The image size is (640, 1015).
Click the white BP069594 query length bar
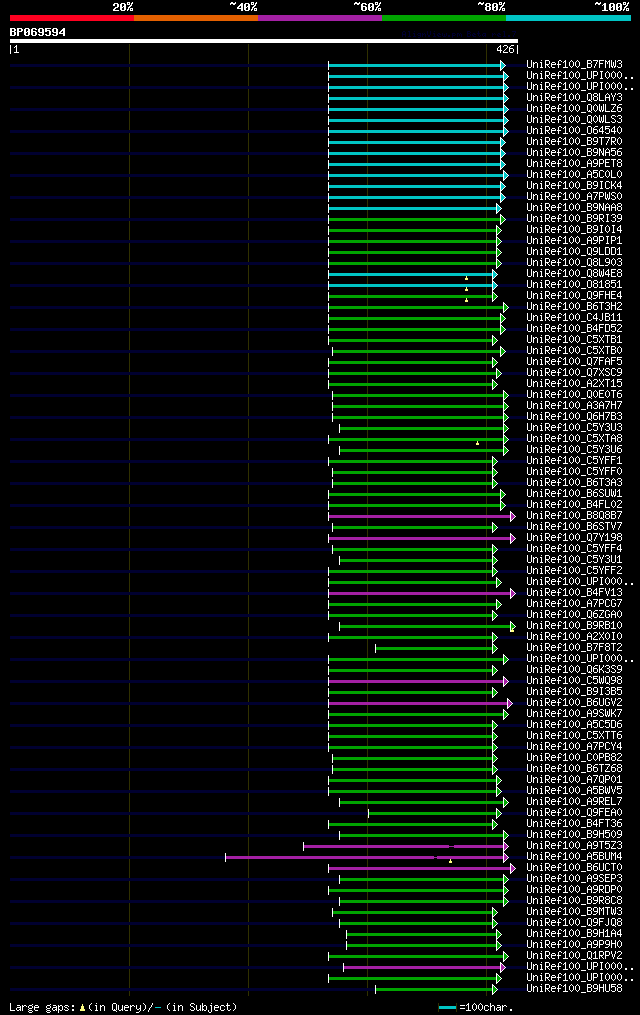pos(263,41)
